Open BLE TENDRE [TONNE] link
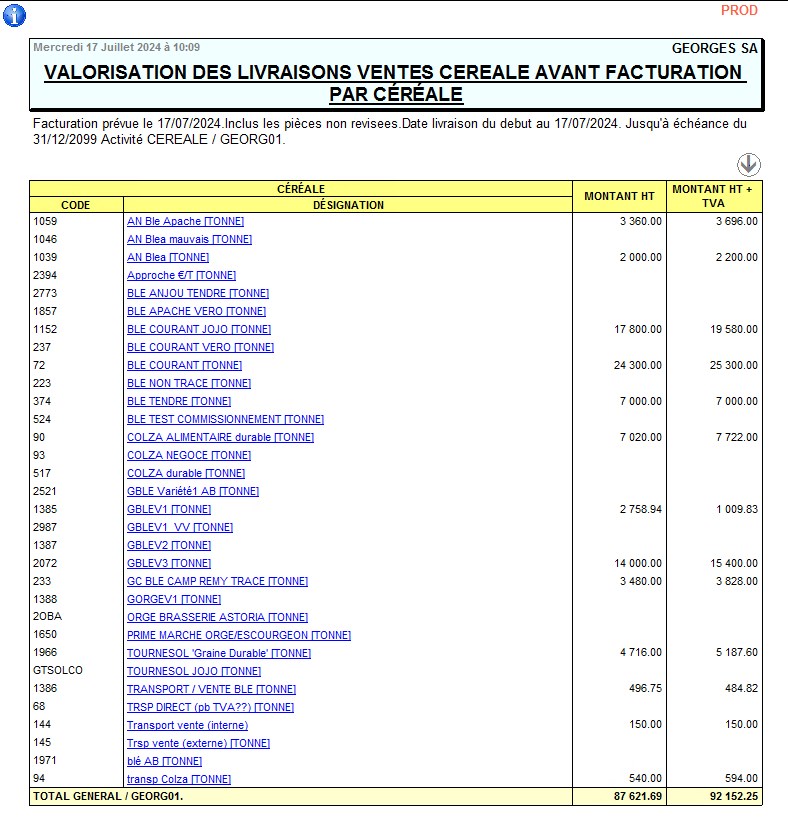The image size is (788, 820). click(178, 401)
